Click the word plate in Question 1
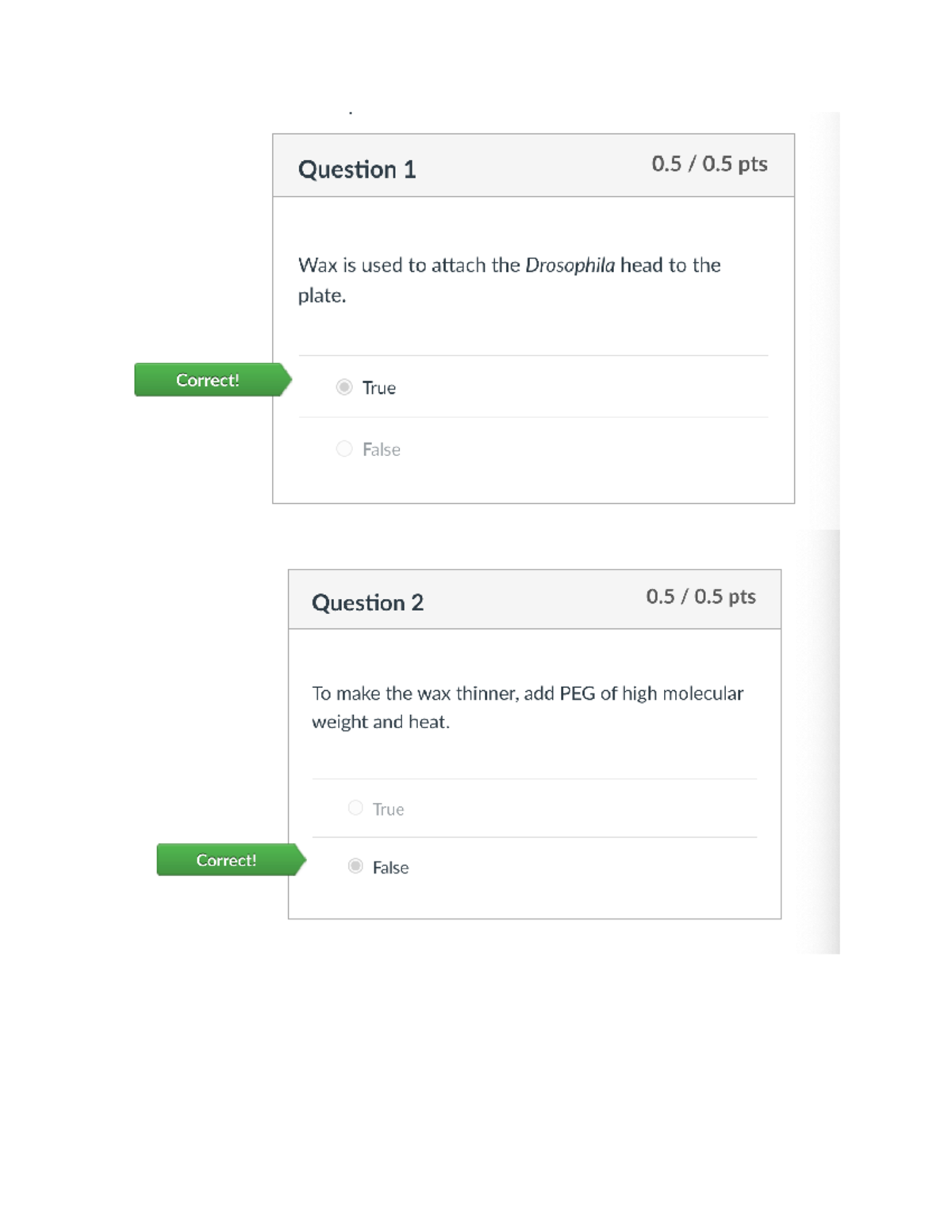 321,296
